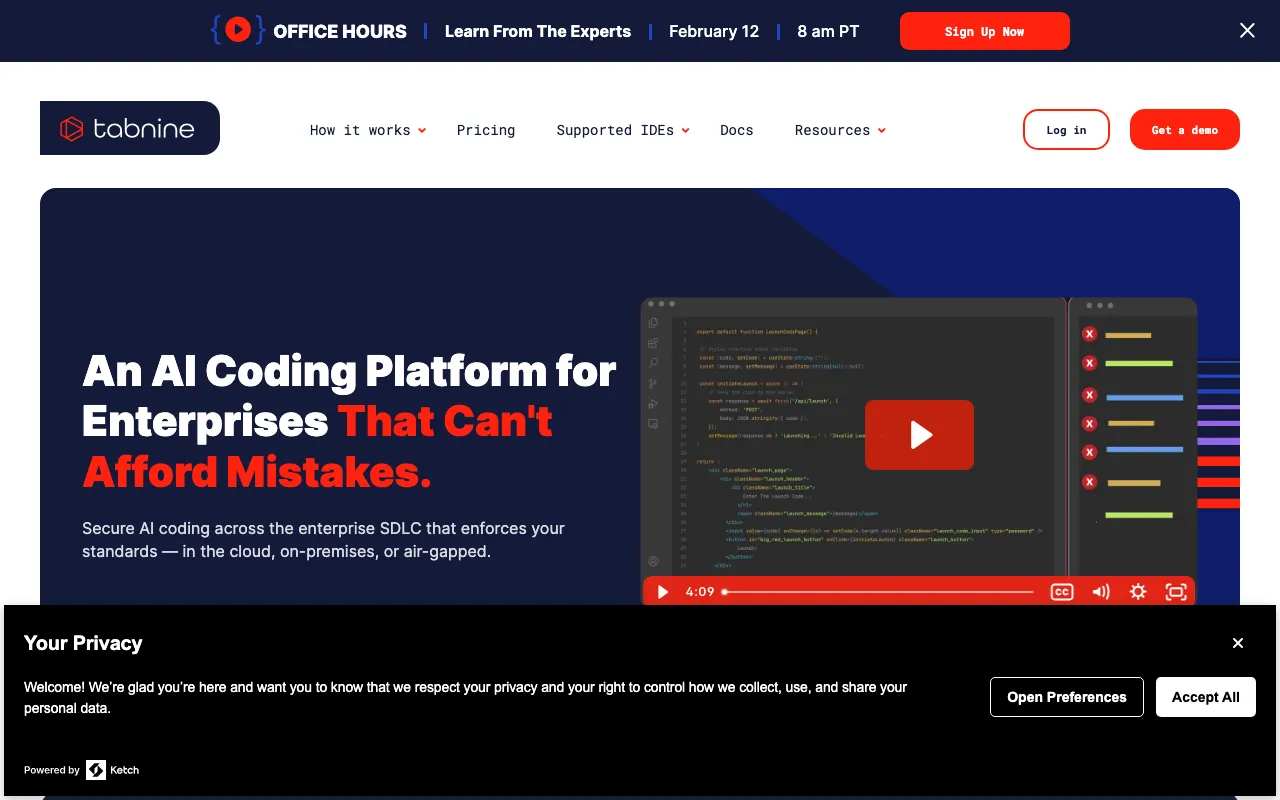
Task: Enter fullscreen with the video fullscreen icon
Action: (x=1176, y=592)
